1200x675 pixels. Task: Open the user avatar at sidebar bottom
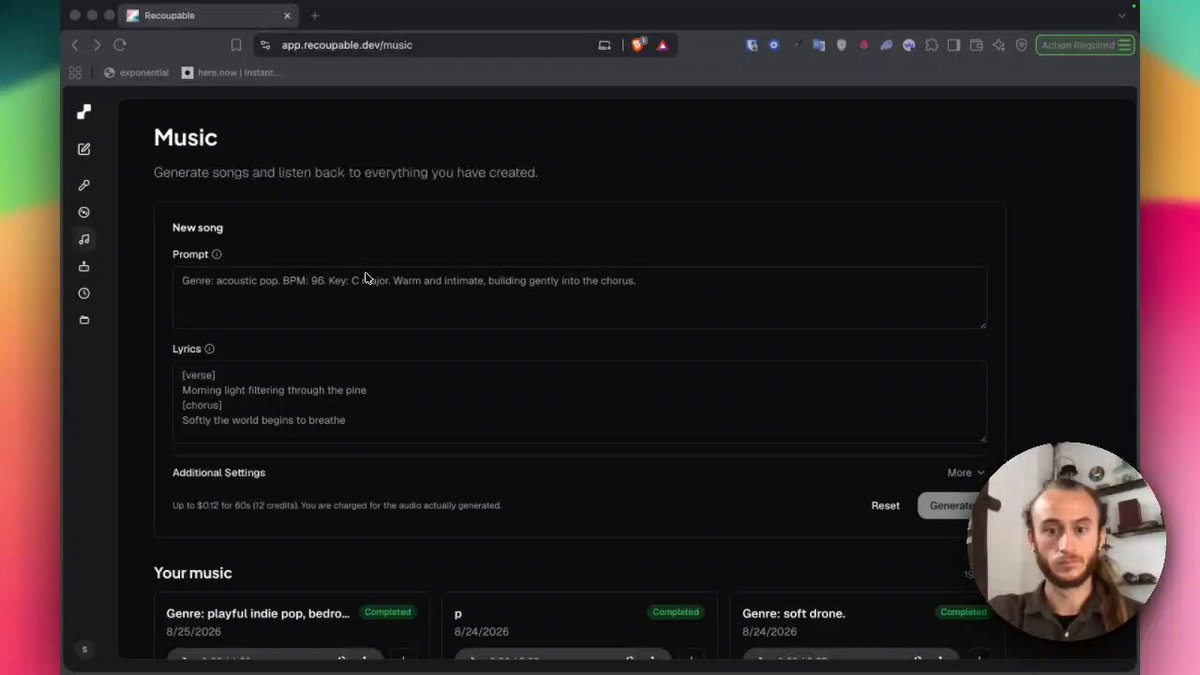[84, 649]
